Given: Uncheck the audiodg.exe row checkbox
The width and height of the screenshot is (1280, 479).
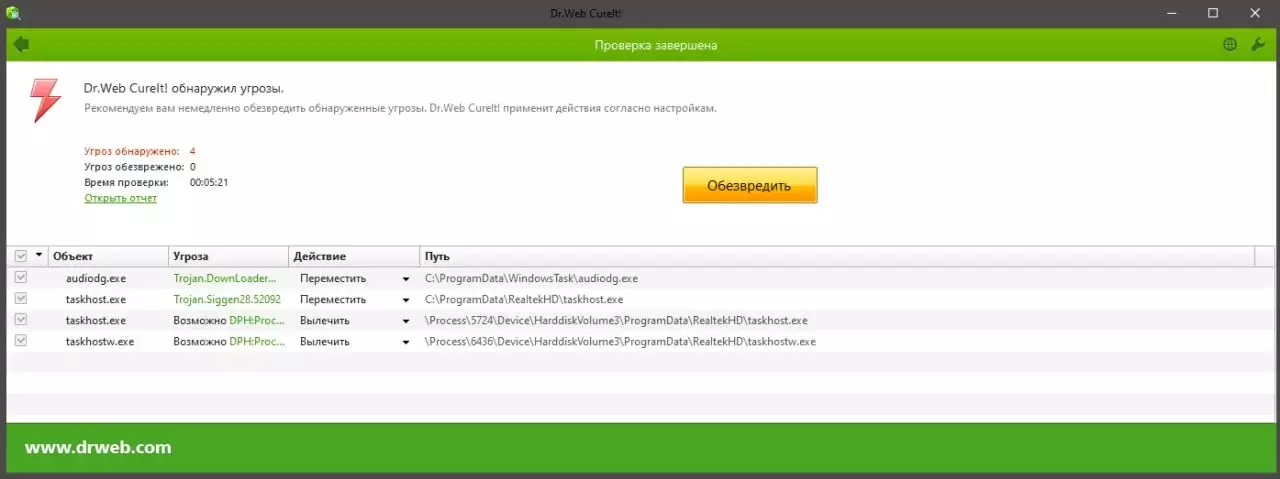Looking at the screenshot, I should coord(21,278).
